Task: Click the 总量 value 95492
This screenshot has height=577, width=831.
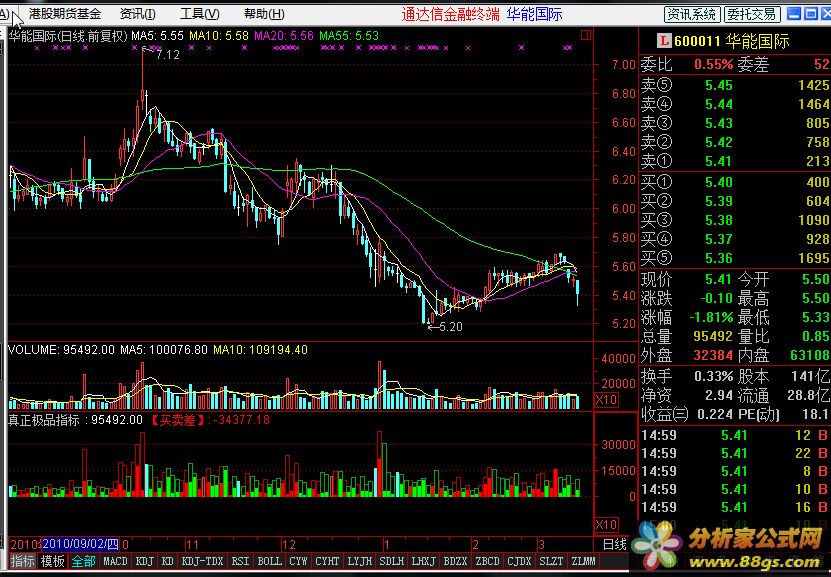Action: pos(713,336)
